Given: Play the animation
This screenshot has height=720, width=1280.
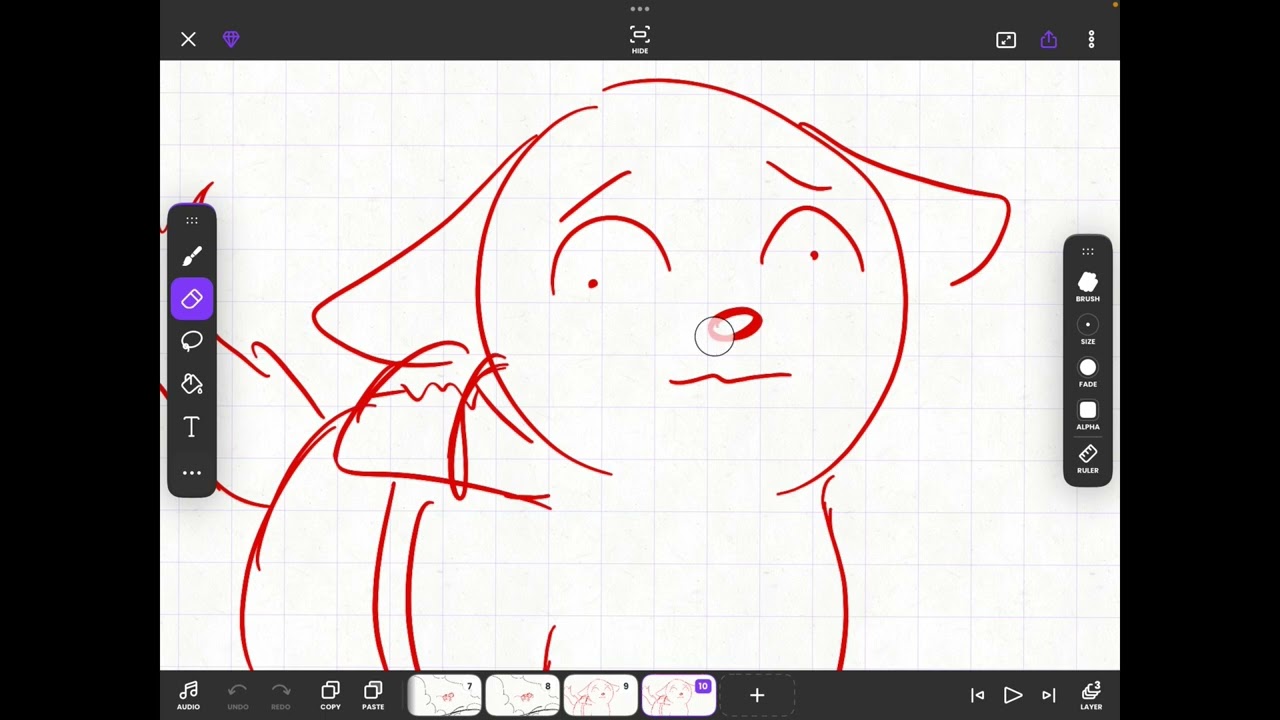Looking at the screenshot, I should click(x=1012, y=695).
